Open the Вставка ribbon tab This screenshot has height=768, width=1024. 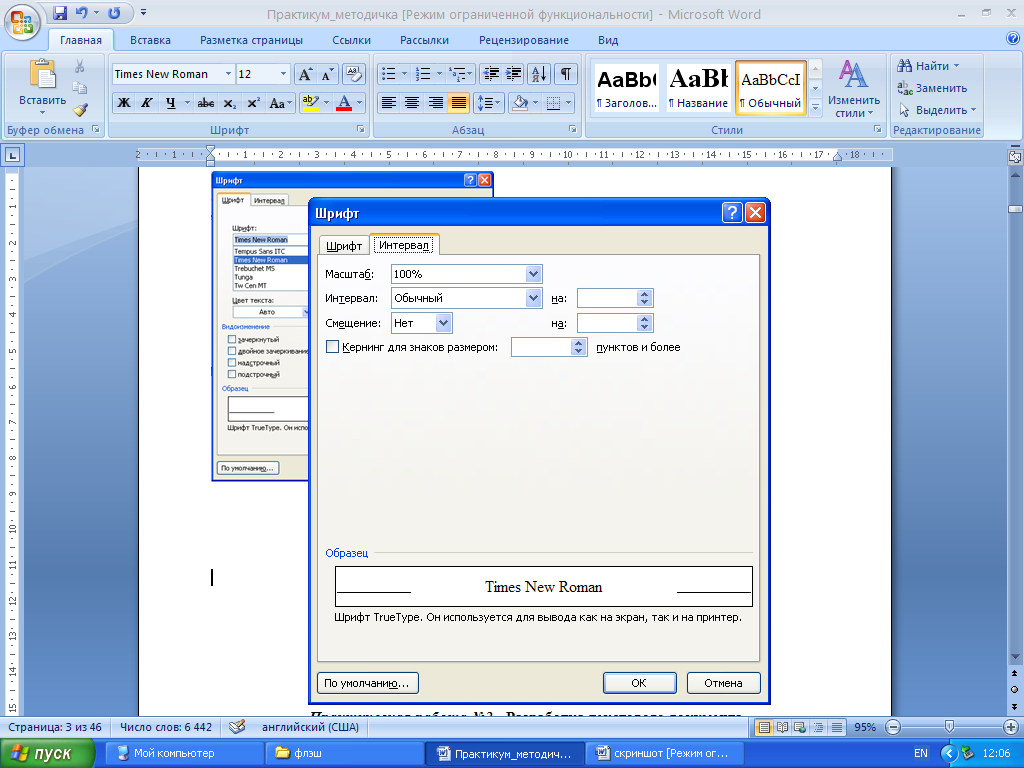click(150, 40)
